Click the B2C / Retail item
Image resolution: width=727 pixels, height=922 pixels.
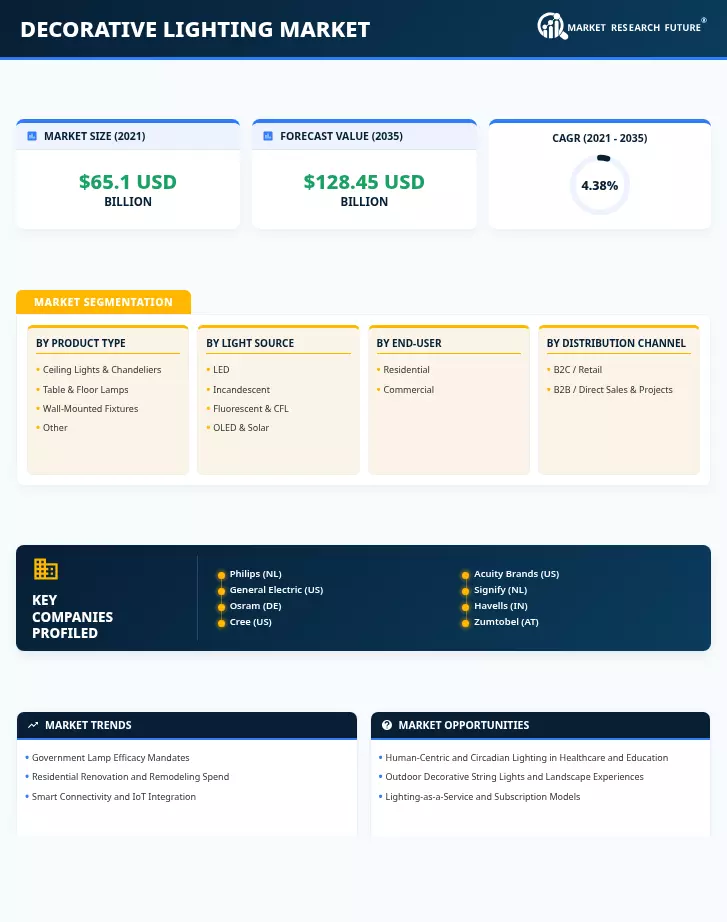coord(578,370)
